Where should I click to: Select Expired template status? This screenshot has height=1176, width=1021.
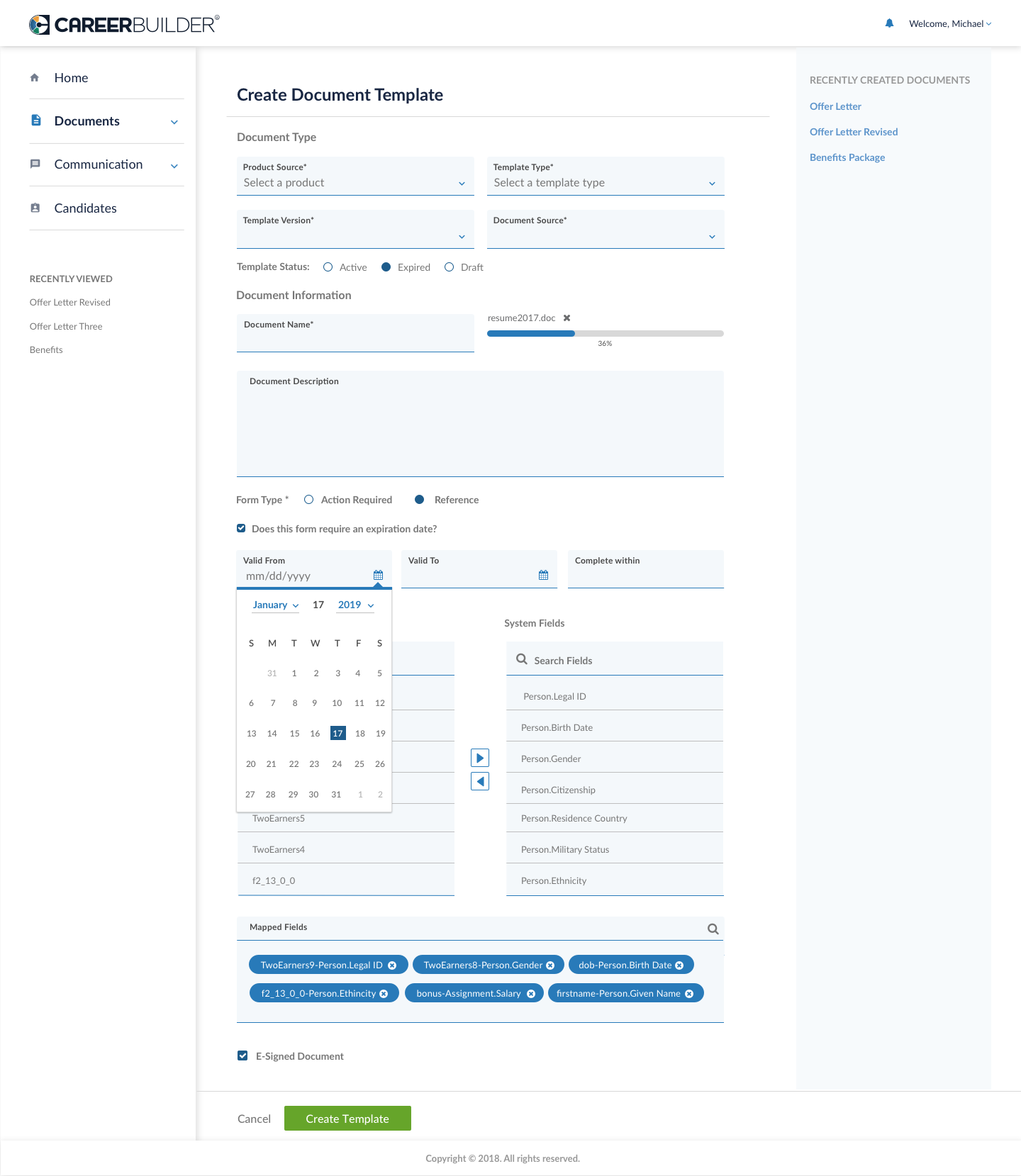[x=386, y=267]
